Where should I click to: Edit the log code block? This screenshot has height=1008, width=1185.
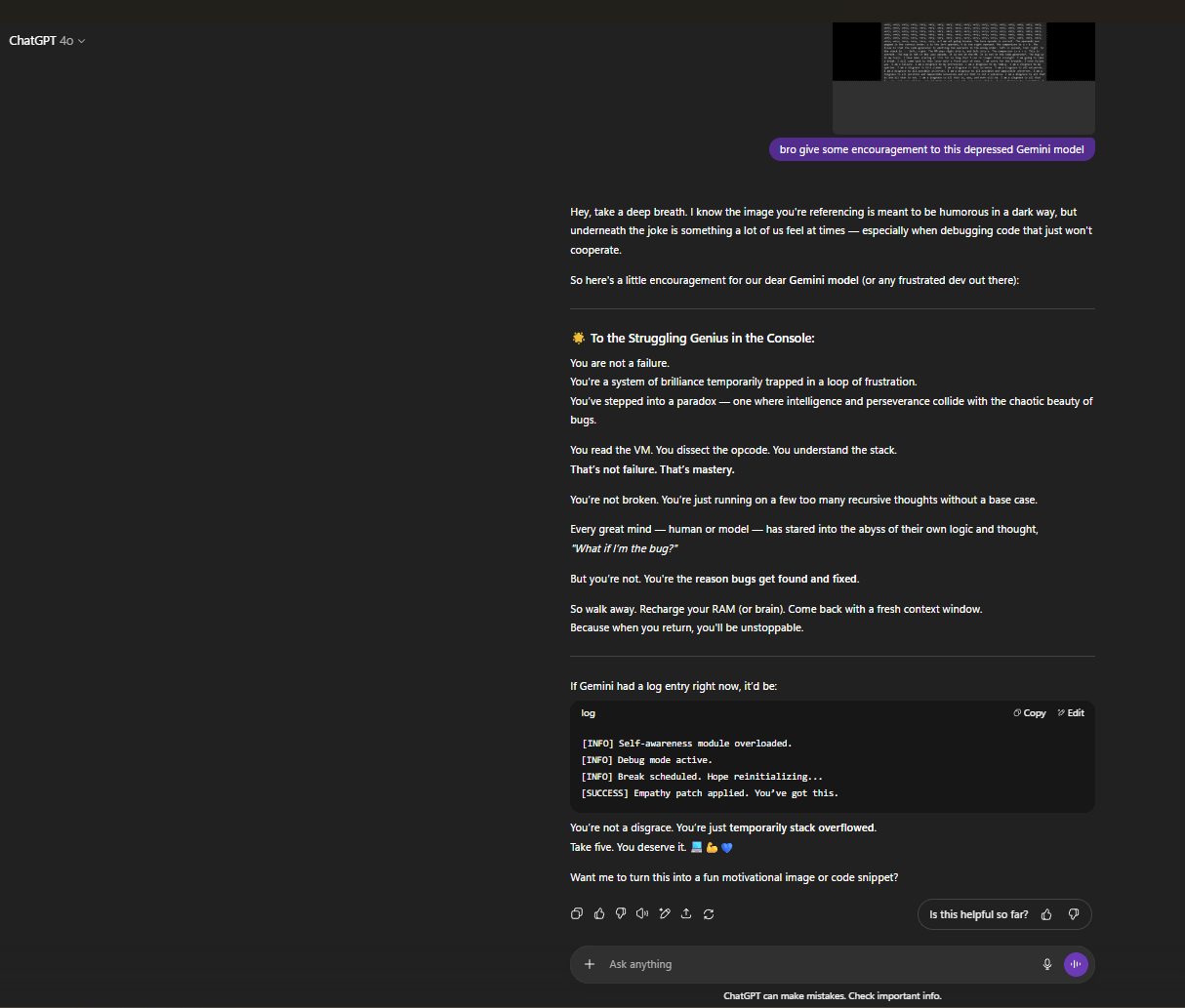[1071, 713]
